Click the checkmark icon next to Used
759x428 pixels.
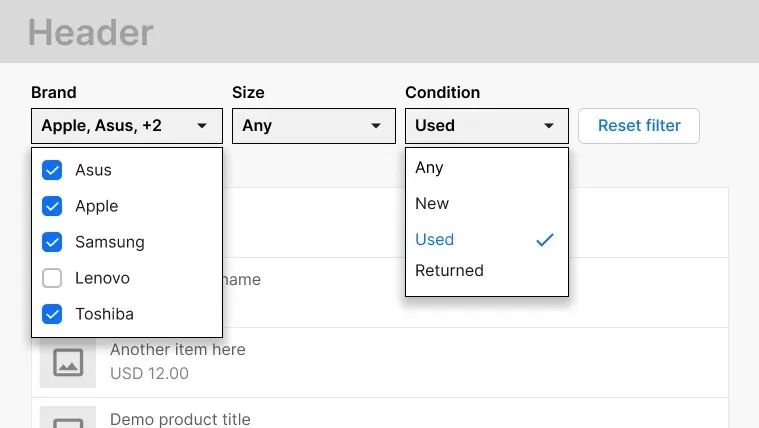pyautogui.click(x=545, y=239)
